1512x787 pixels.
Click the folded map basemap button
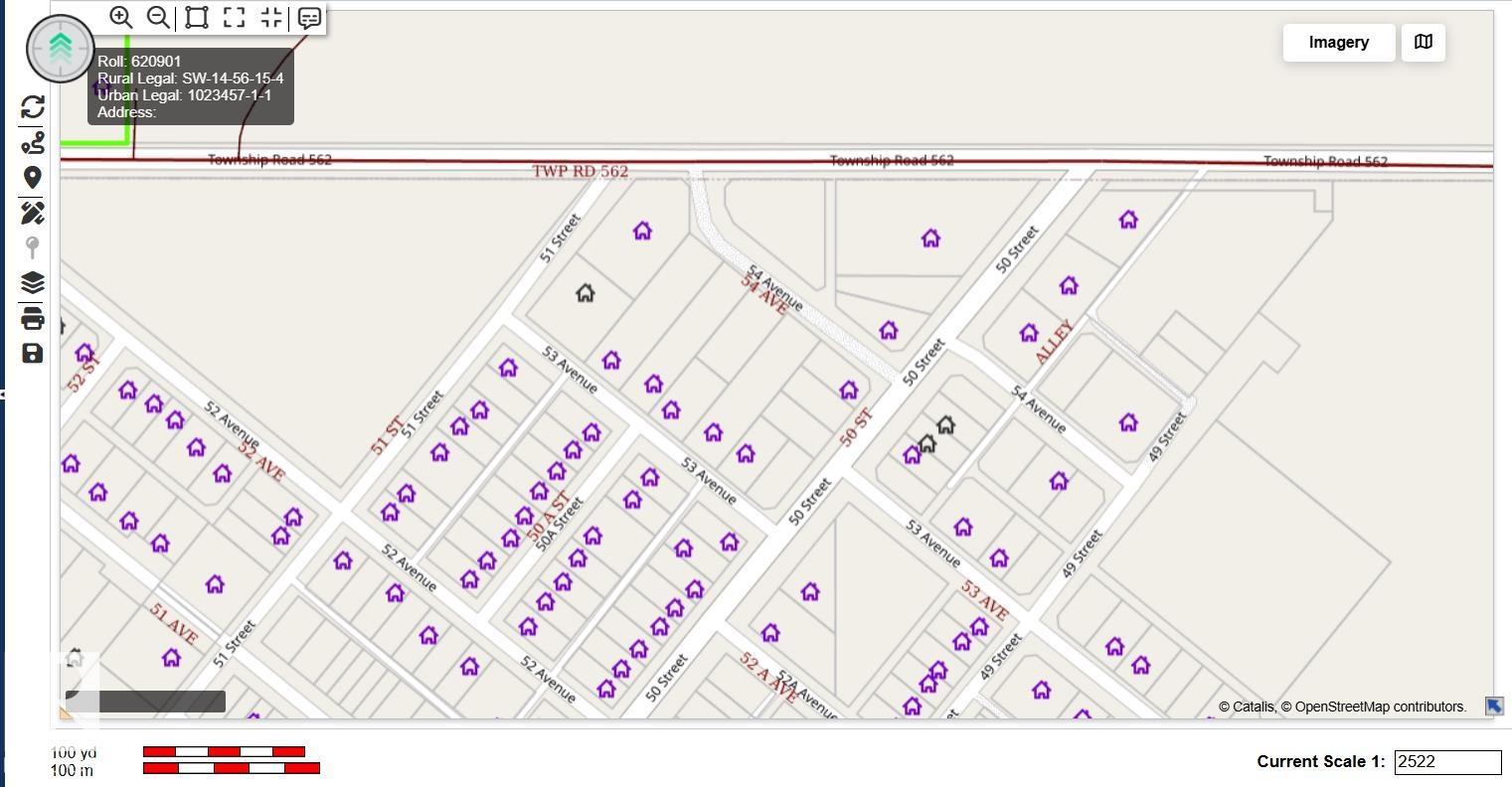click(x=1424, y=43)
